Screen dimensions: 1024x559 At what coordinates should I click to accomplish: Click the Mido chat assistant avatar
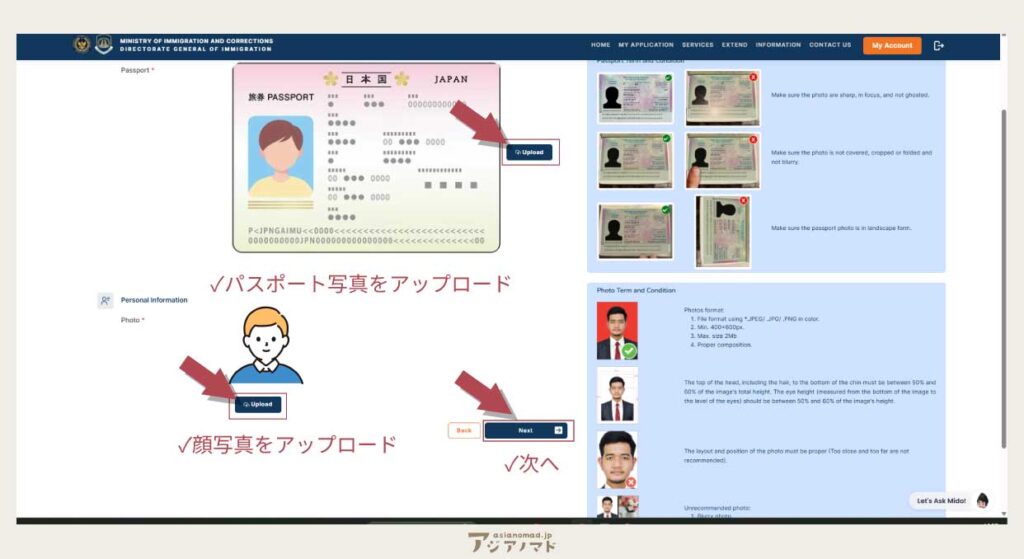tap(982, 500)
